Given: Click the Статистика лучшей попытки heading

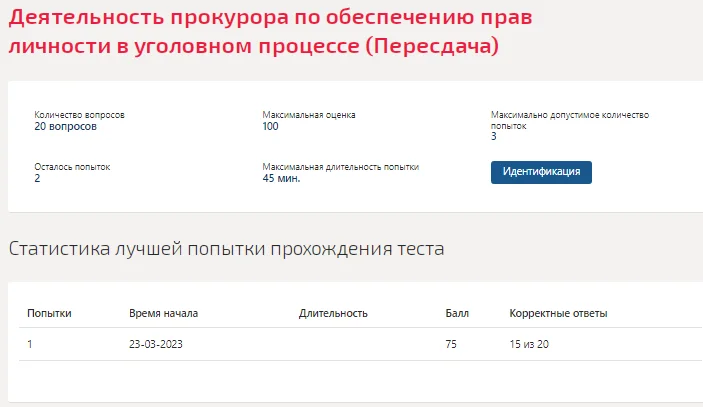Looking at the screenshot, I should tap(226, 249).
